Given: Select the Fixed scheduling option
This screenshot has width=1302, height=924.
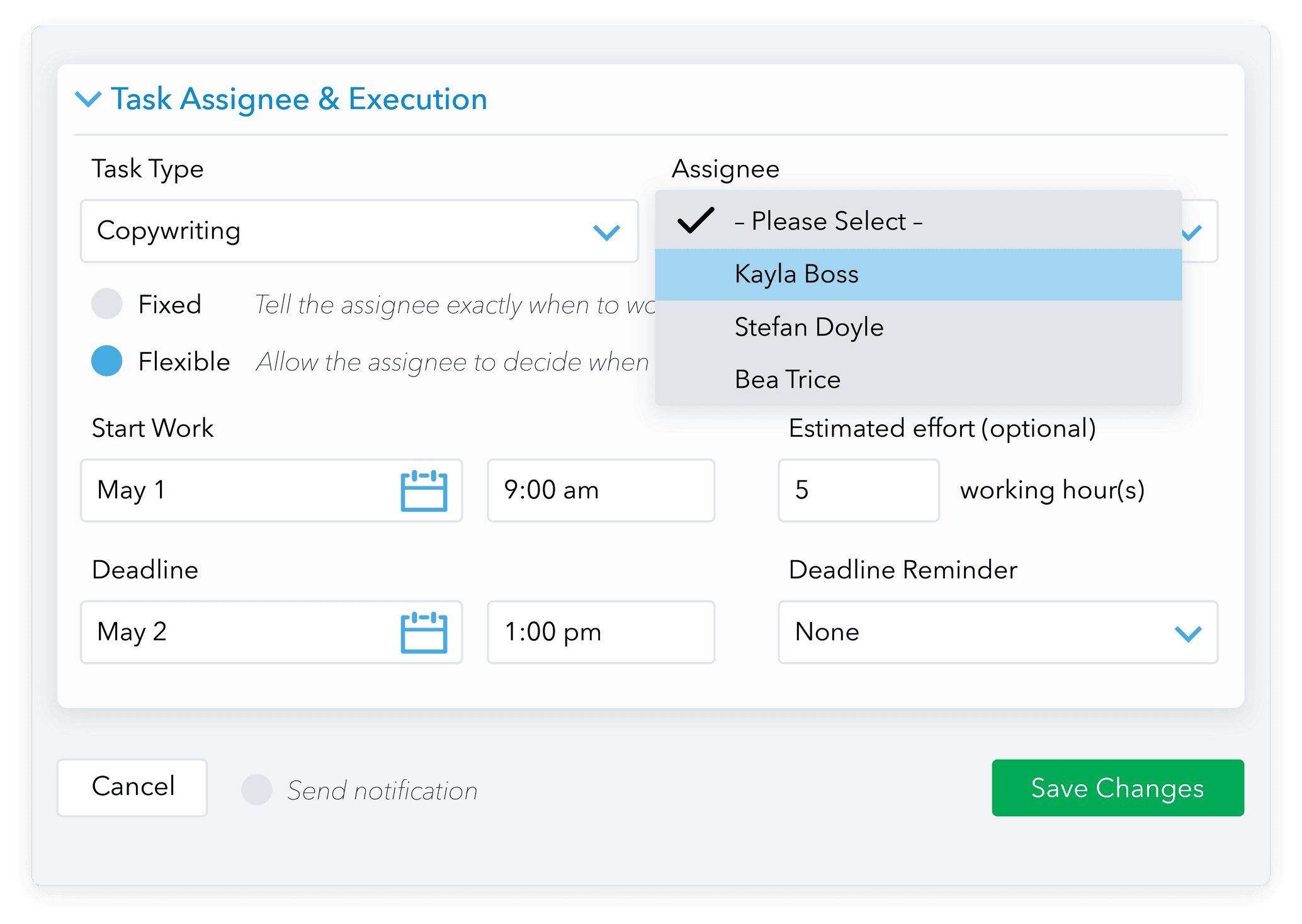Looking at the screenshot, I should point(106,304).
